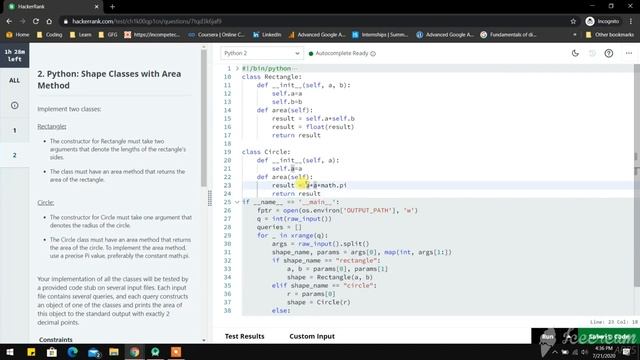Click line 23 result assignment code
Screen dimensions: 640x360
pyautogui.click(x=309, y=185)
